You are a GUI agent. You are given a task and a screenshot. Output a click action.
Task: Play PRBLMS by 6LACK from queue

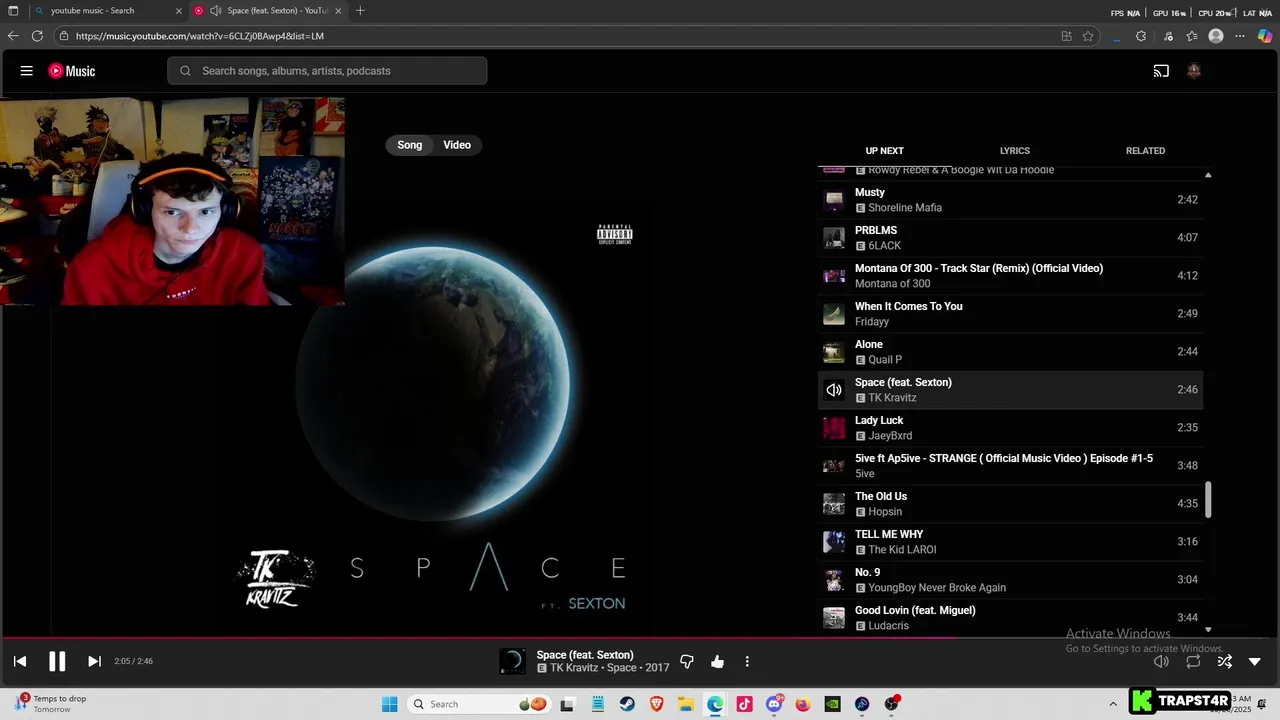(1010, 238)
